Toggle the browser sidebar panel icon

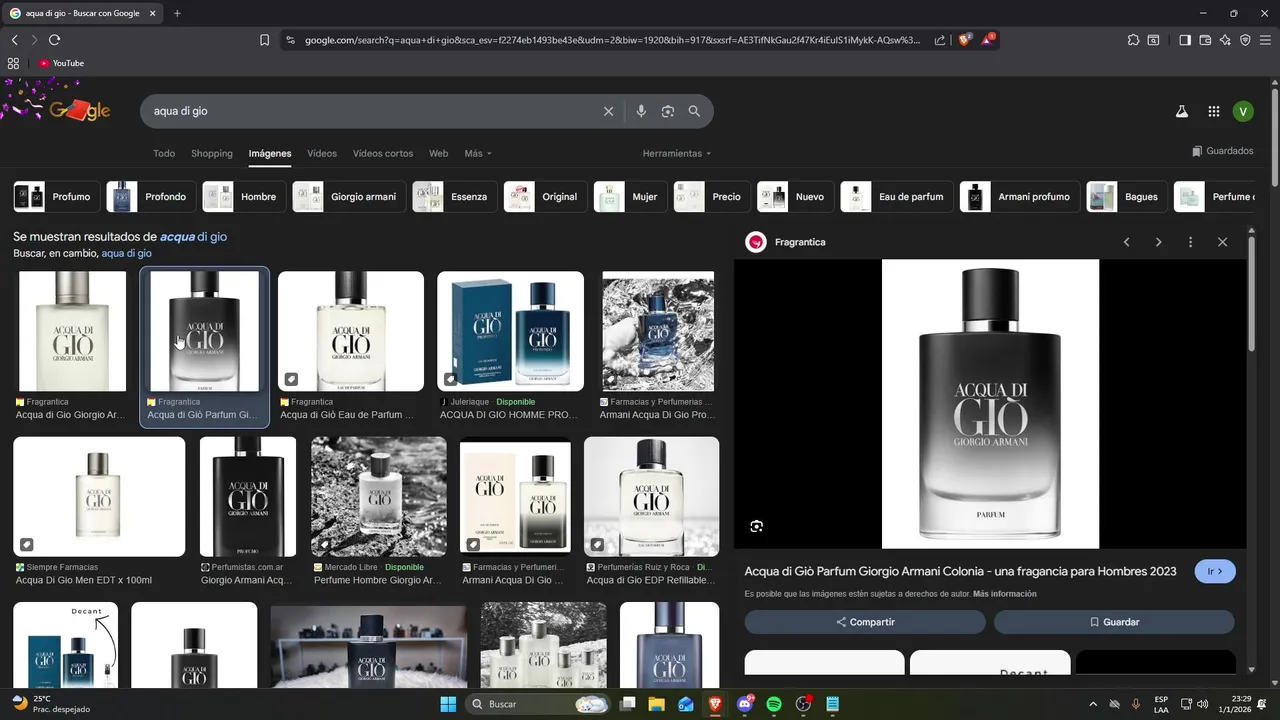(x=1185, y=40)
